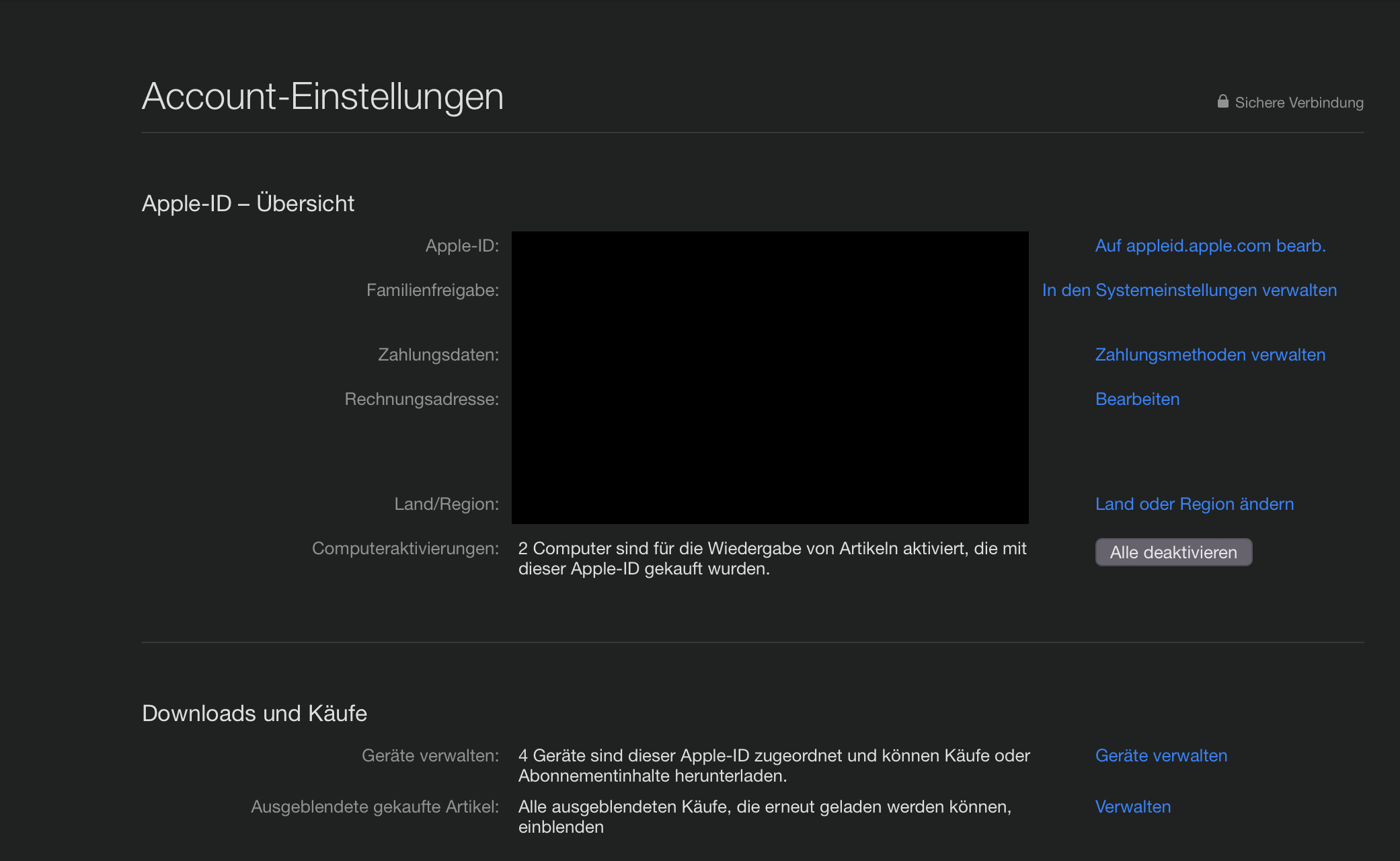The image size is (1400, 861).
Task: Click the lock icon beside Sichere Verbindung
Action: 1222,102
